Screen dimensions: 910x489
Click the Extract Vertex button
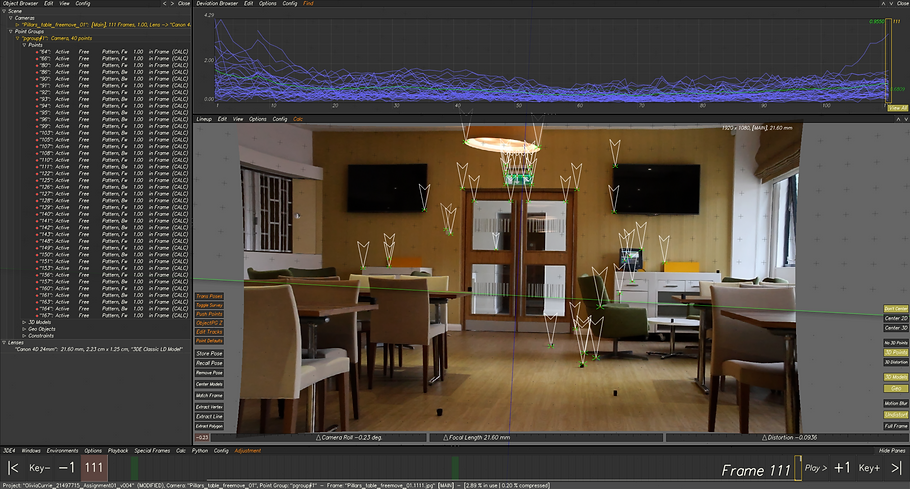click(x=210, y=407)
